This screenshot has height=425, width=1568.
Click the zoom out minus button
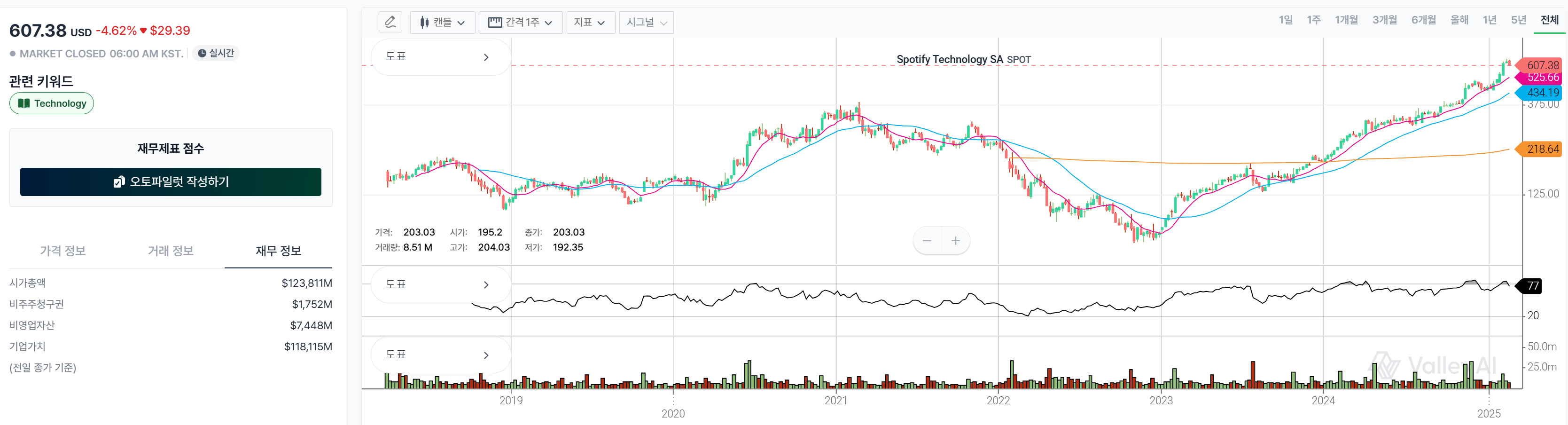(927, 241)
